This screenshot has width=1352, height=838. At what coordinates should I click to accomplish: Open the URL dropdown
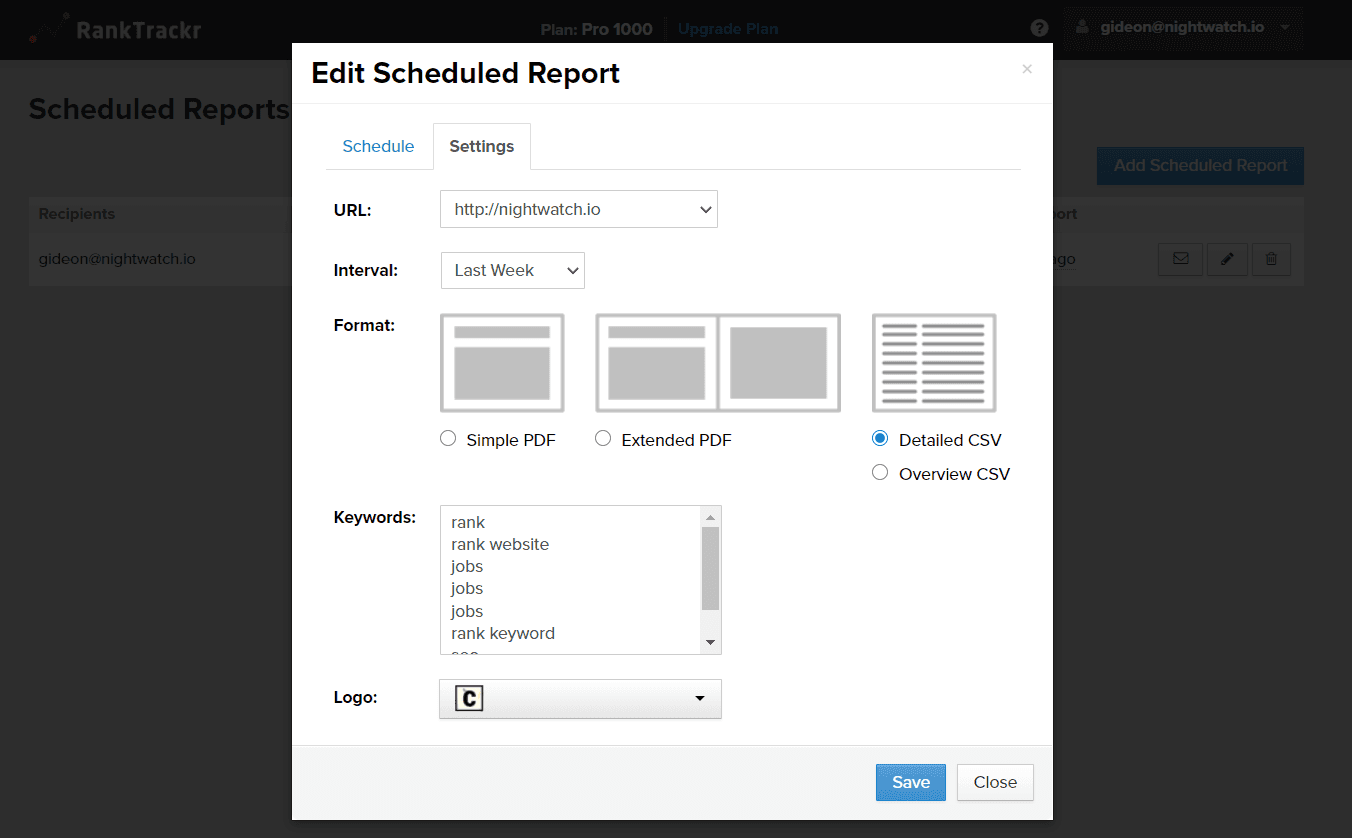(579, 209)
